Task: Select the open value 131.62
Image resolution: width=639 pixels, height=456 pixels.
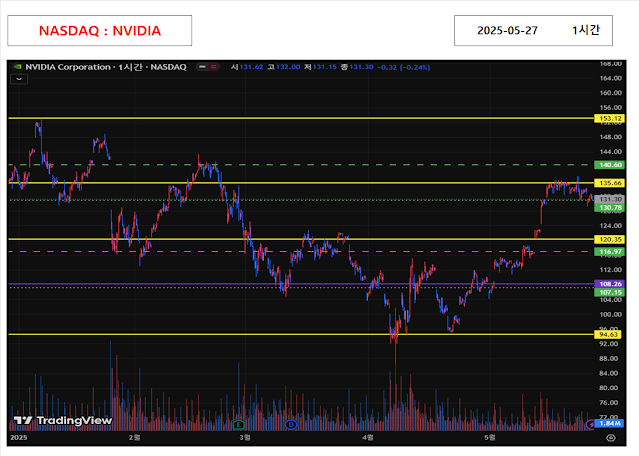Action: pos(251,67)
